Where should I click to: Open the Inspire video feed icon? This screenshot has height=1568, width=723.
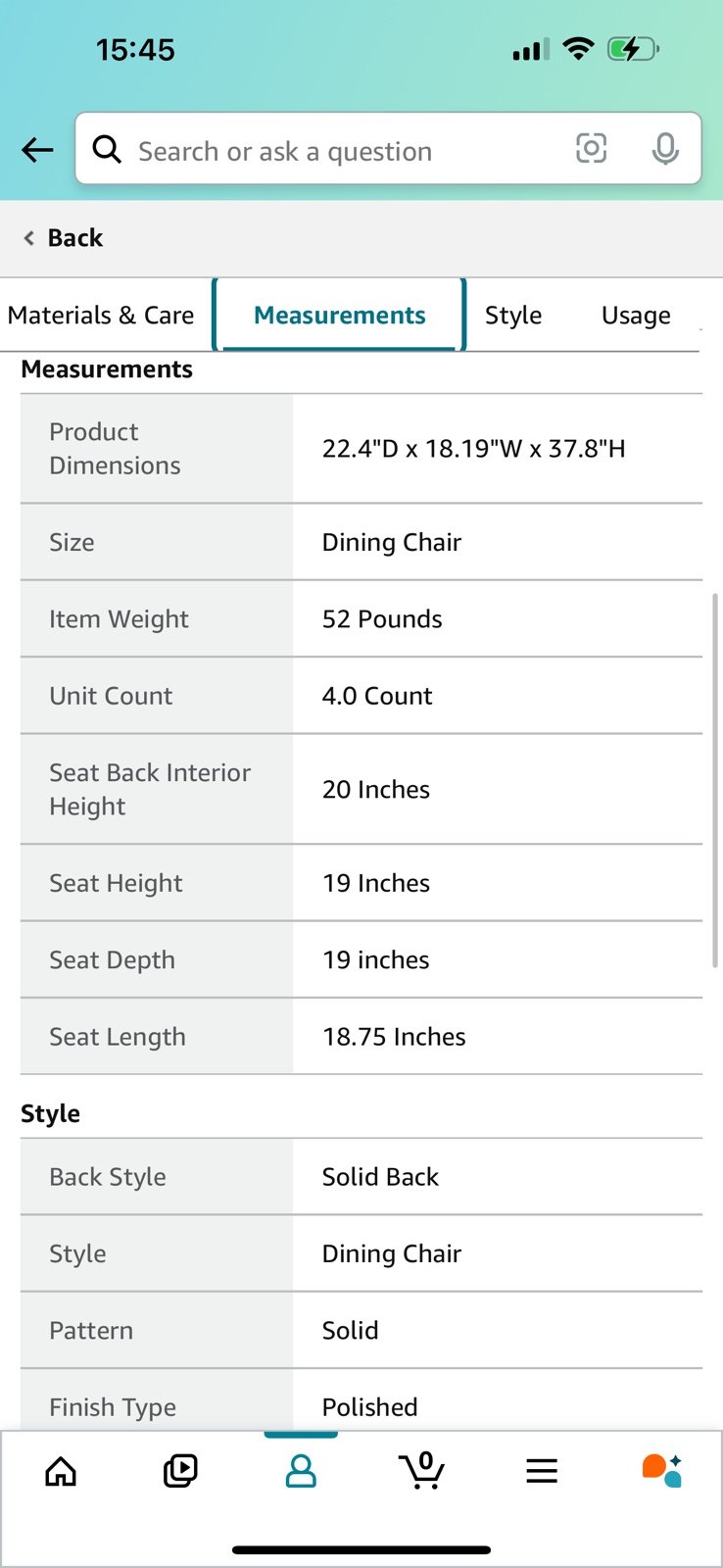180,1470
